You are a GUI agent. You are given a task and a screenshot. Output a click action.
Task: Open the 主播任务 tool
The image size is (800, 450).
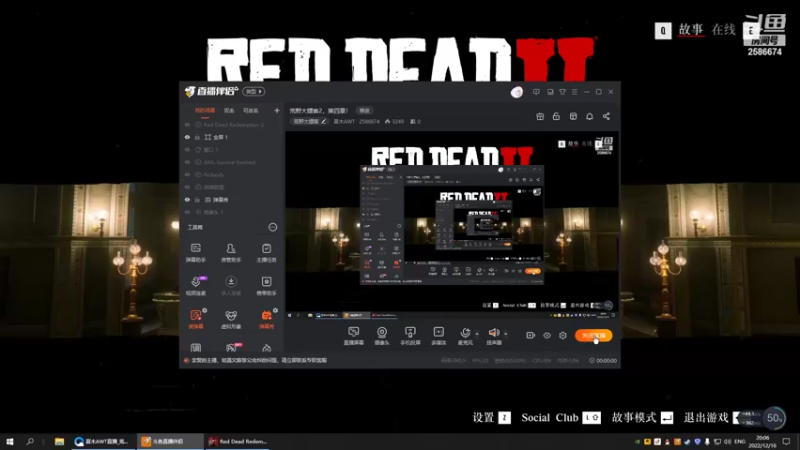pyautogui.click(x=266, y=253)
